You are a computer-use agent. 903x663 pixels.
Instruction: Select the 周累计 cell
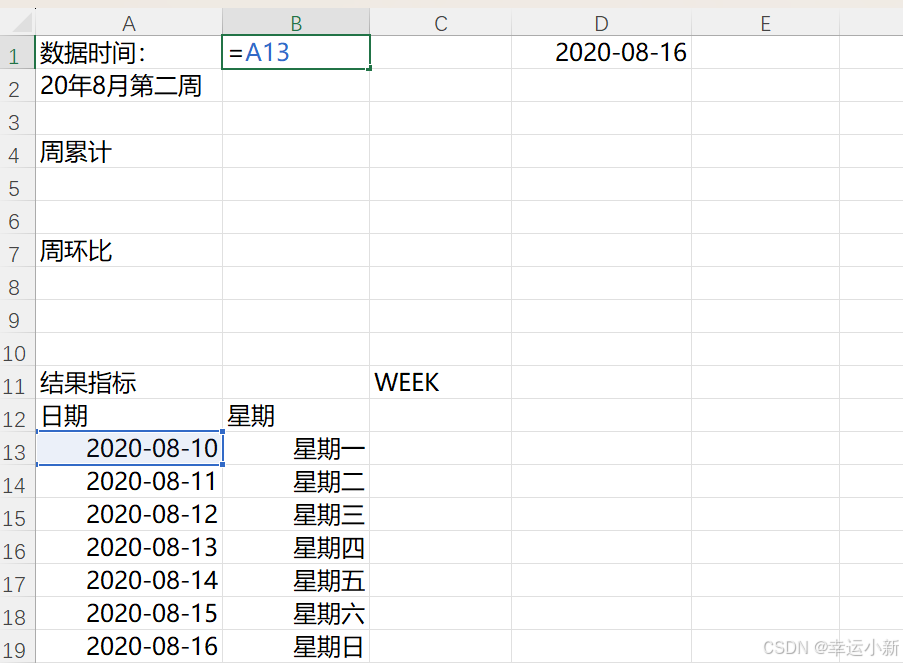128,151
